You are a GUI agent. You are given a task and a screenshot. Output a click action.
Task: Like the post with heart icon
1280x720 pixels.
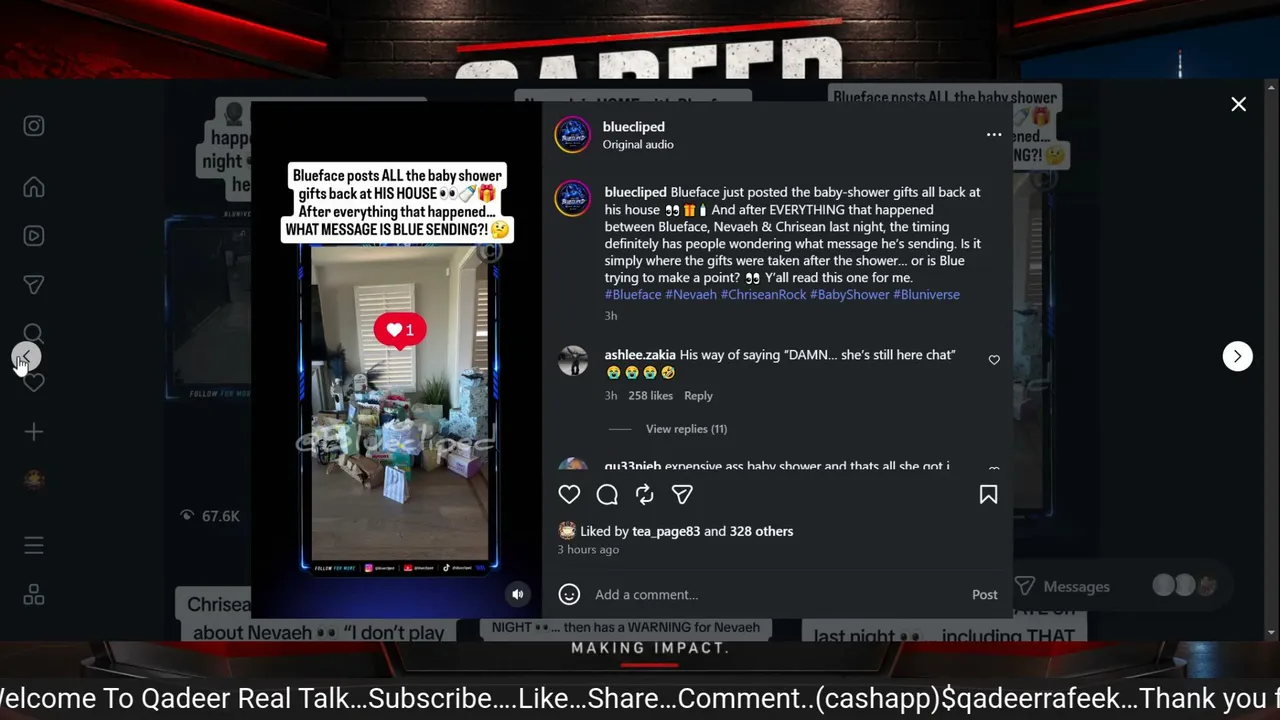tap(569, 494)
